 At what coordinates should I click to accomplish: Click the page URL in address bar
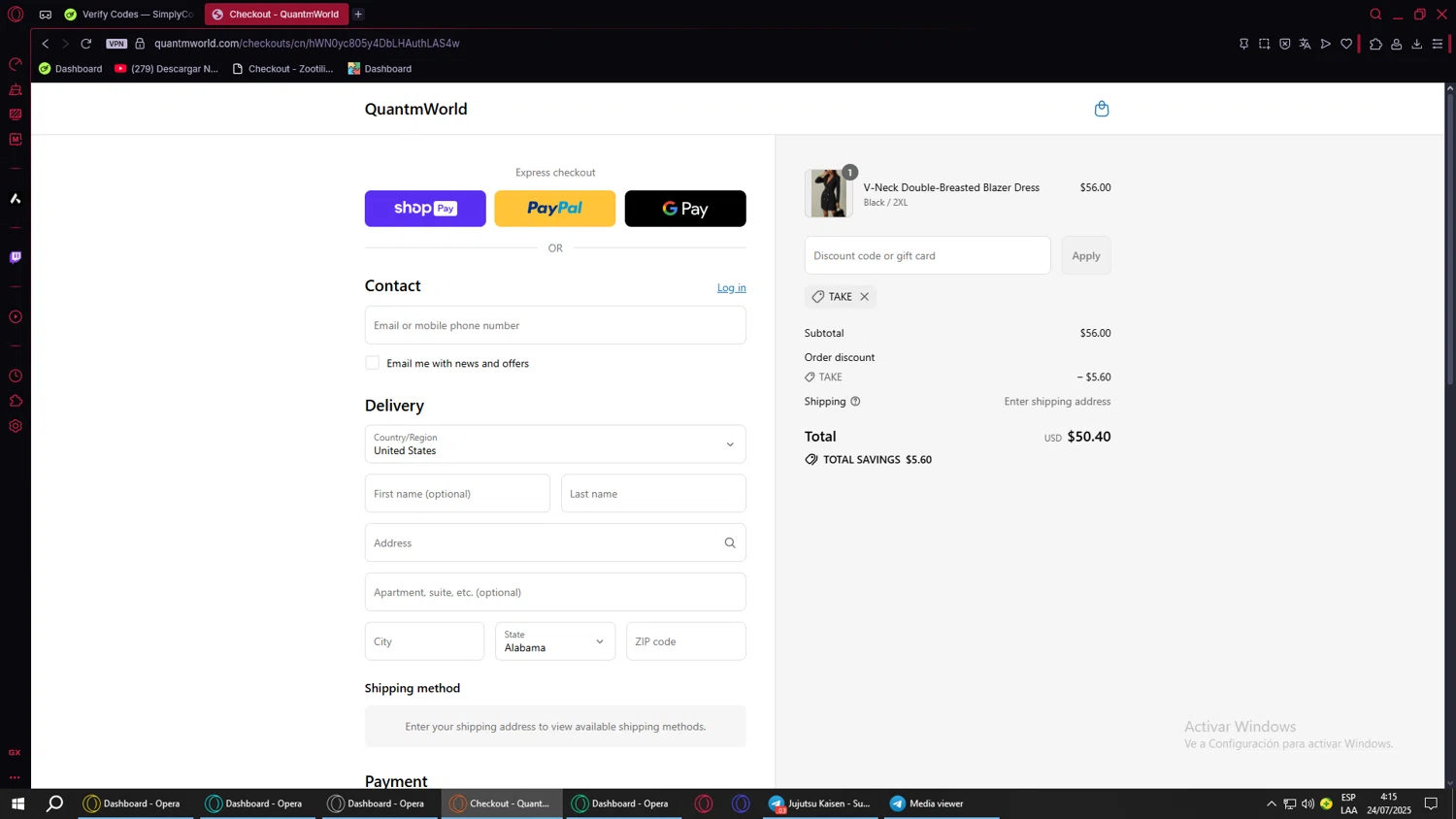coord(307,44)
